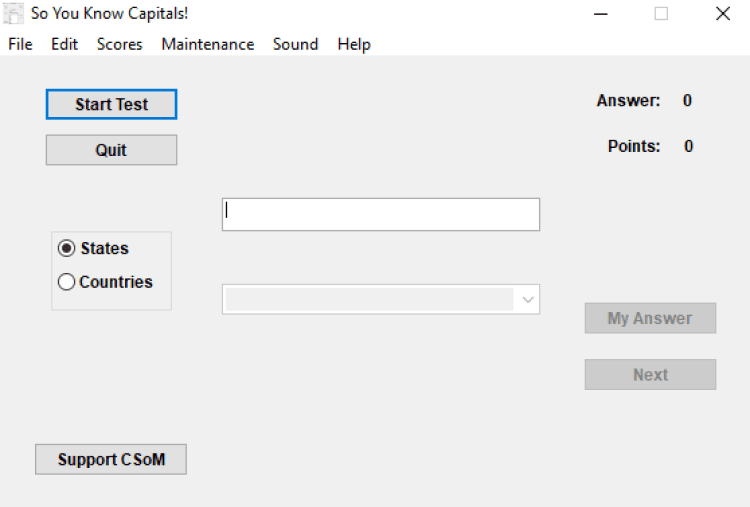Click the disabled capitals combo box field
Image resolution: width=750 pixels, height=507 pixels.
(368, 299)
